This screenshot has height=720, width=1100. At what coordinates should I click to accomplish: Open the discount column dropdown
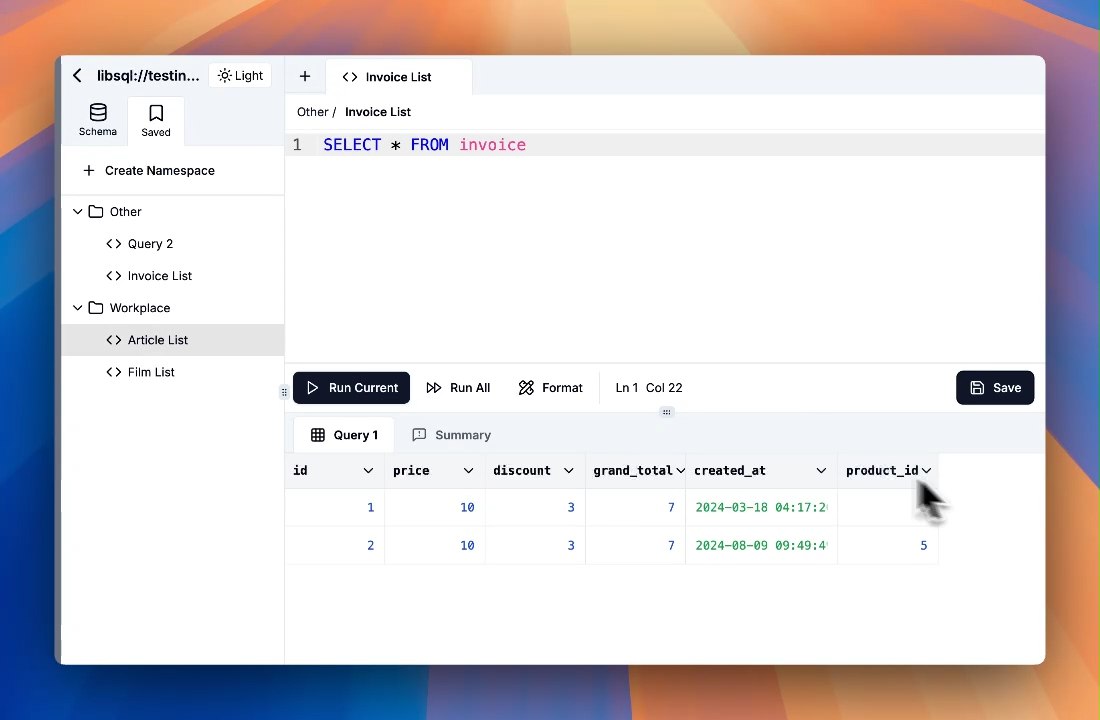pyautogui.click(x=569, y=470)
